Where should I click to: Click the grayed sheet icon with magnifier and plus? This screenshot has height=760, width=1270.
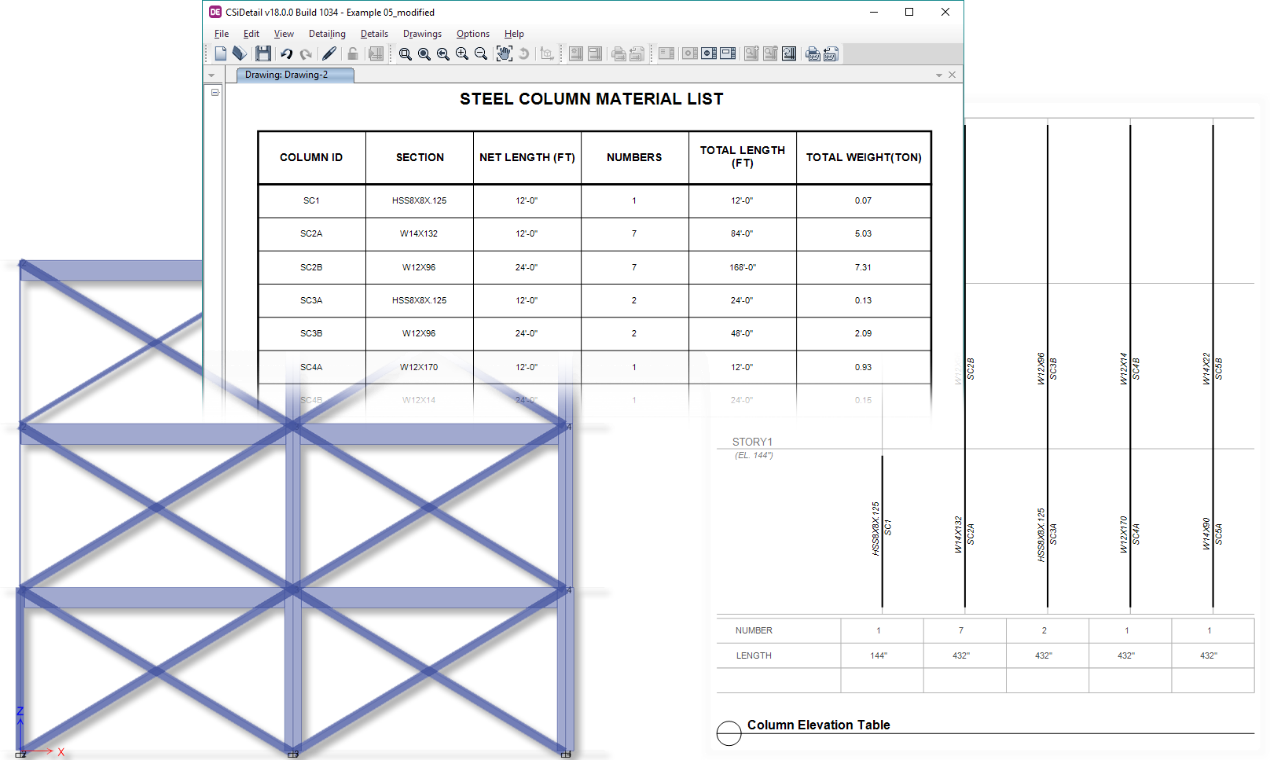751,54
